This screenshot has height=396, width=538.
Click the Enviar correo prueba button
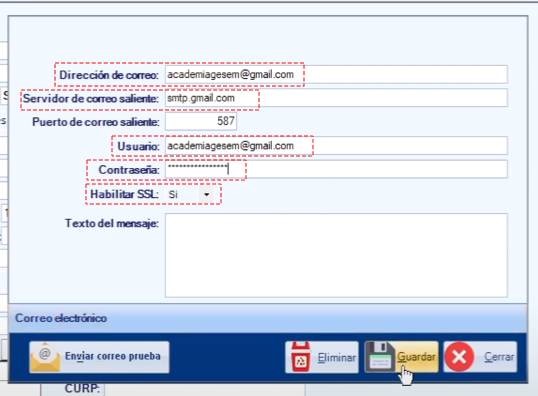tap(99, 357)
